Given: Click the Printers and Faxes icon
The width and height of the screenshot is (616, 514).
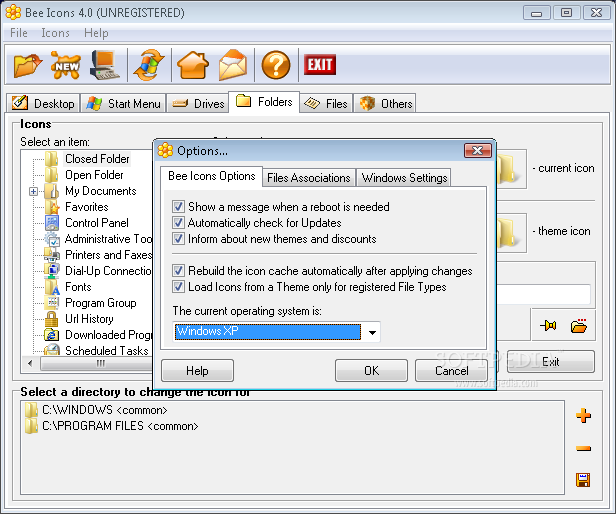Looking at the screenshot, I should pyautogui.click(x=52, y=255).
